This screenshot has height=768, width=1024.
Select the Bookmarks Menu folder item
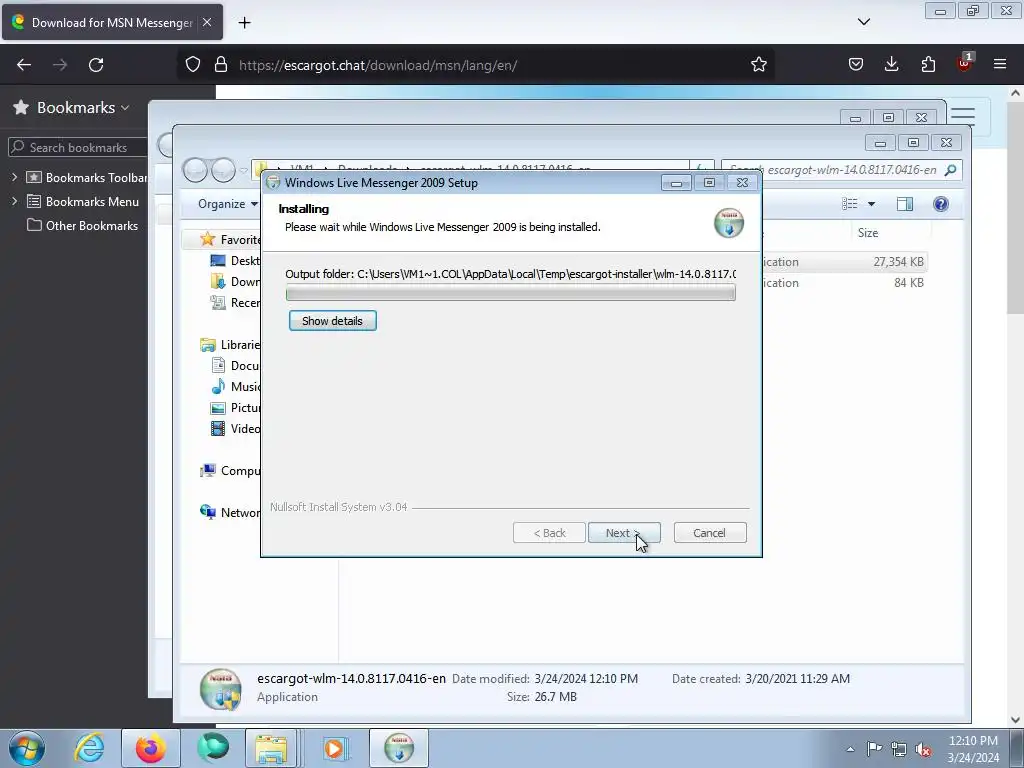pos(83,201)
